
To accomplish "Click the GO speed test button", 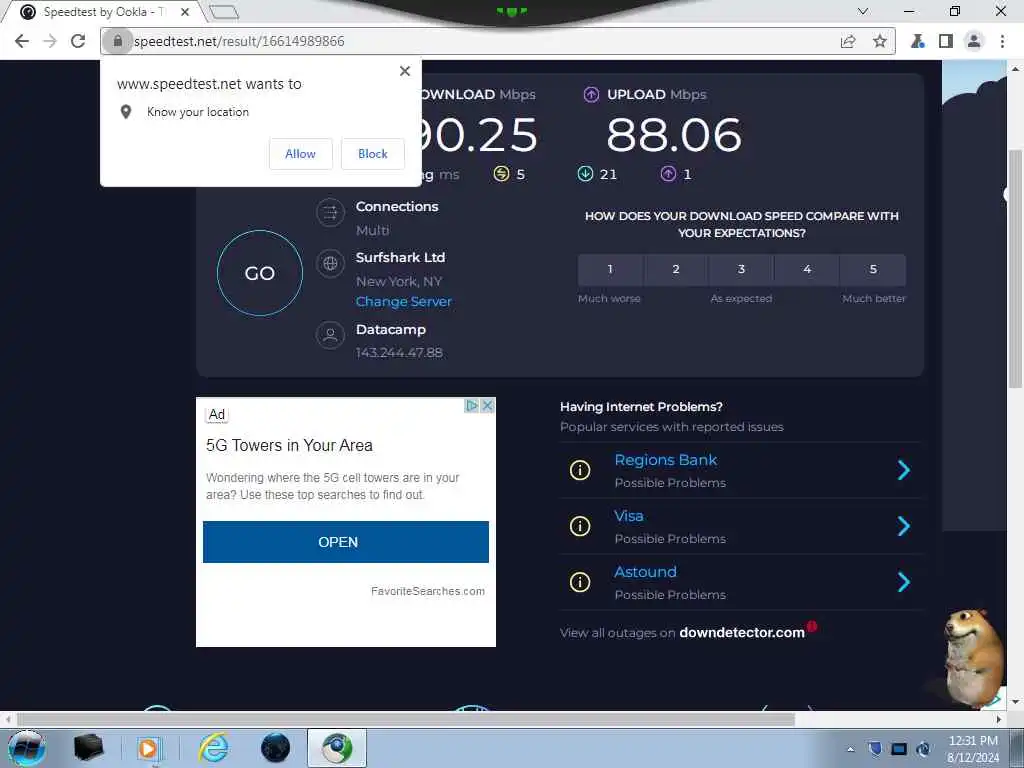I will [x=260, y=273].
